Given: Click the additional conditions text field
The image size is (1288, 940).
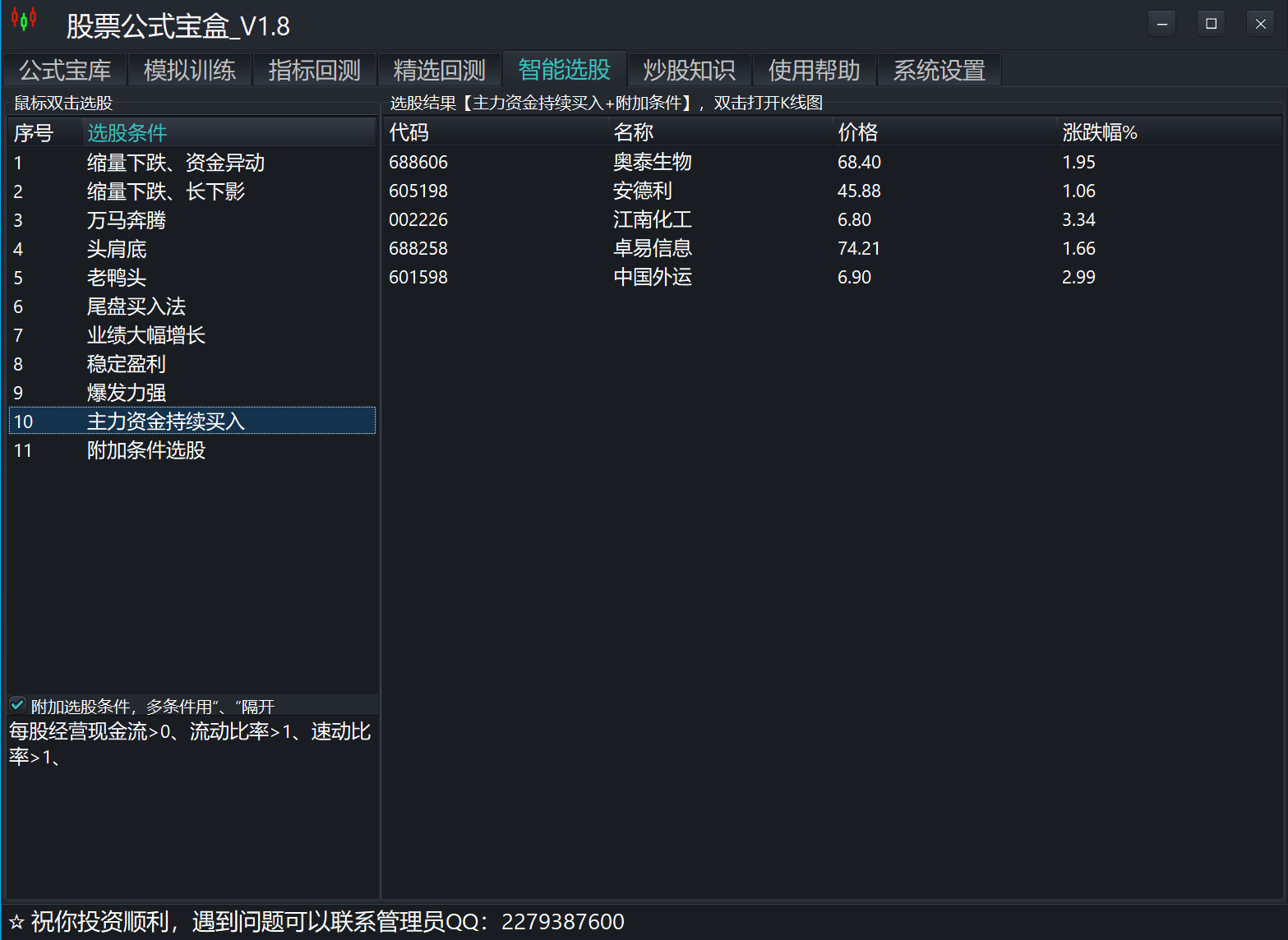Looking at the screenshot, I should click(x=192, y=805).
